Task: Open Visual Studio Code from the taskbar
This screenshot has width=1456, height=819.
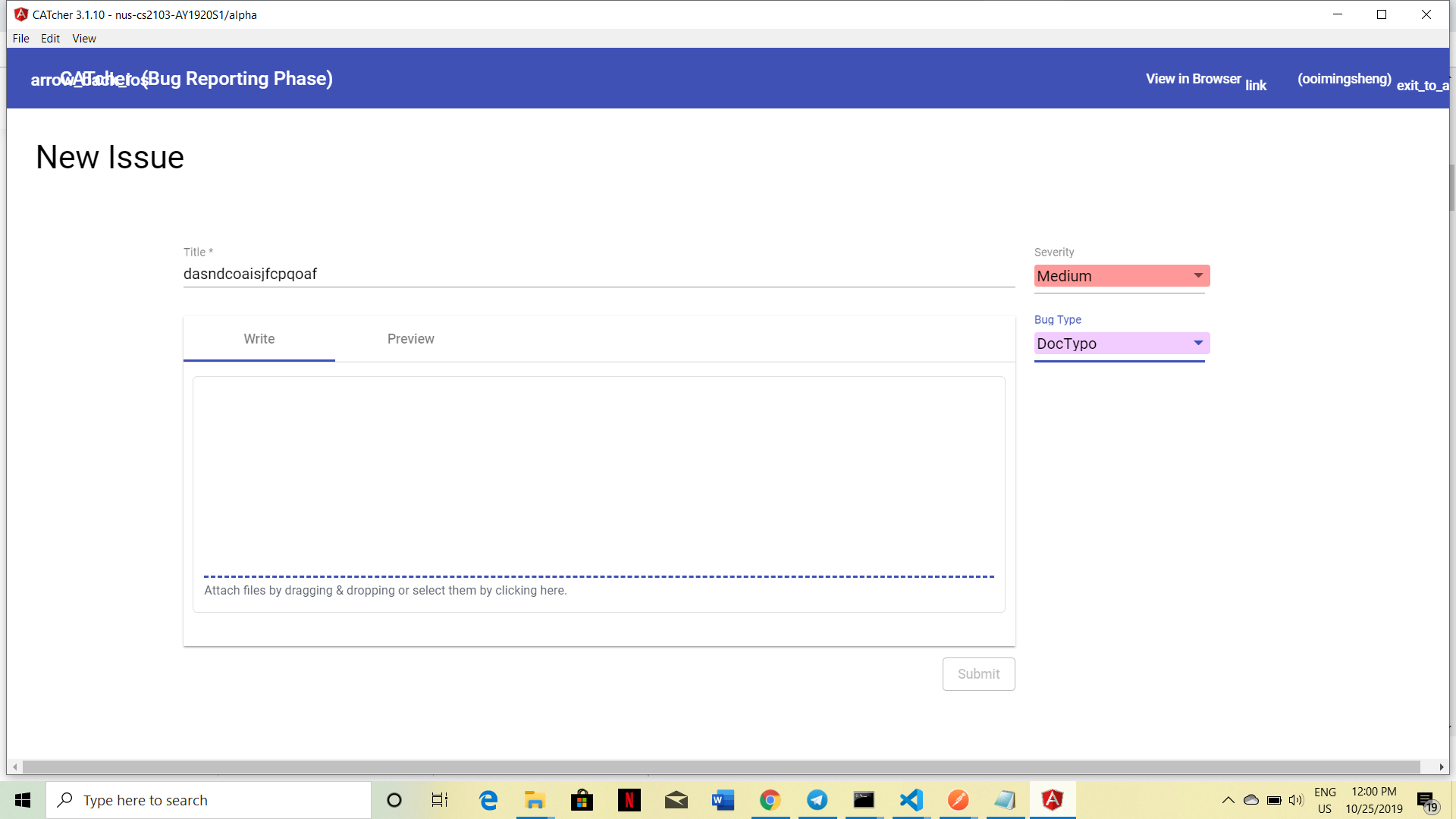Action: click(911, 800)
